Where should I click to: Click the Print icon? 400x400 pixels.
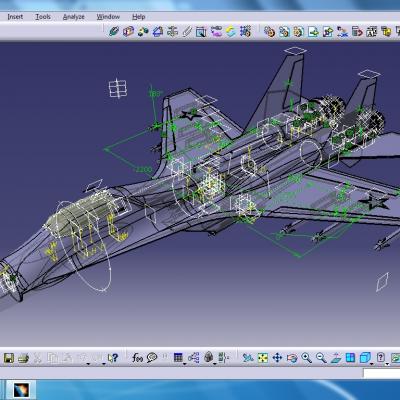(23, 358)
